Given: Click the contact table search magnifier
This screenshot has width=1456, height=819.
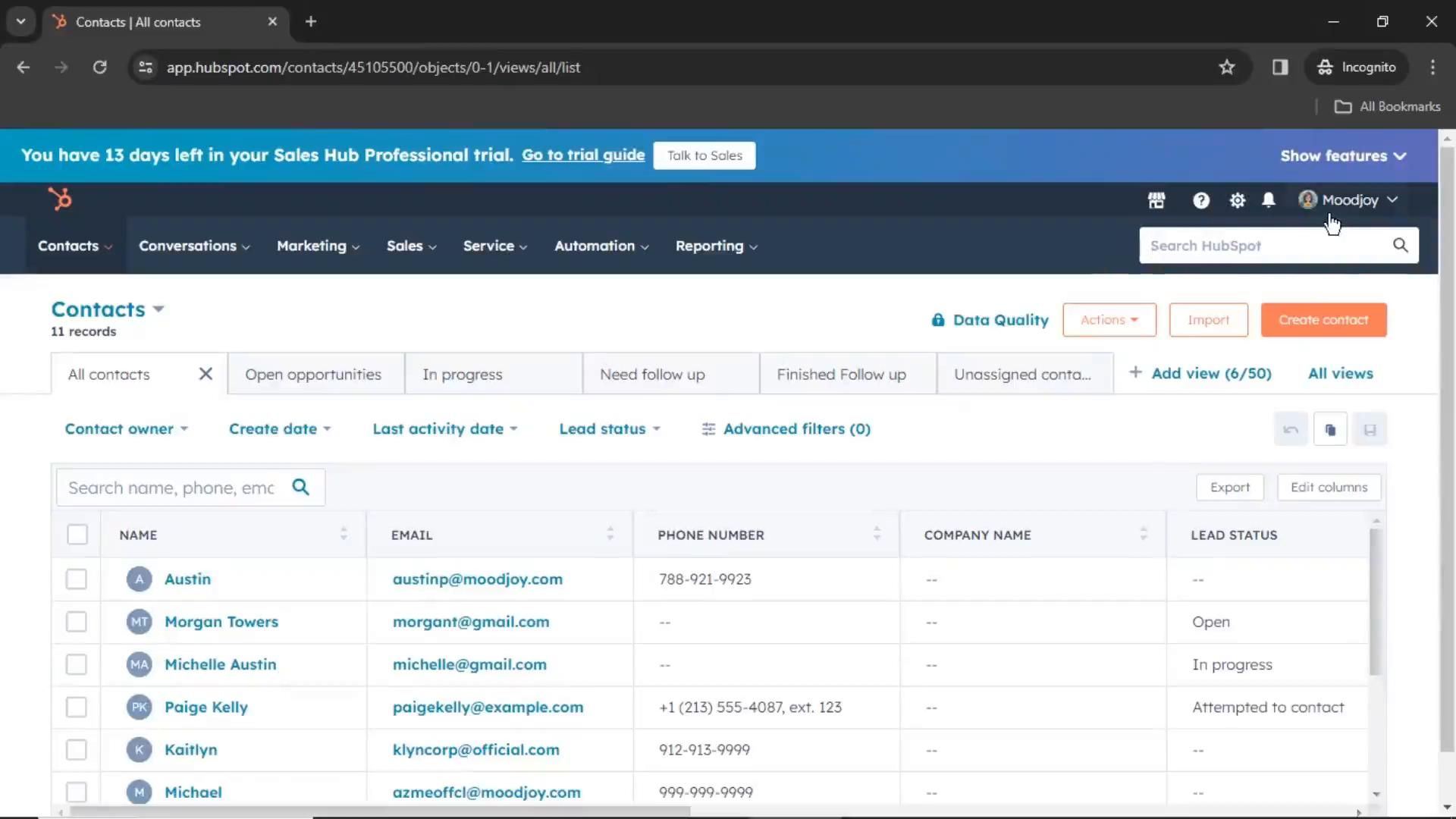Looking at the screenshot, I should 301,488.
